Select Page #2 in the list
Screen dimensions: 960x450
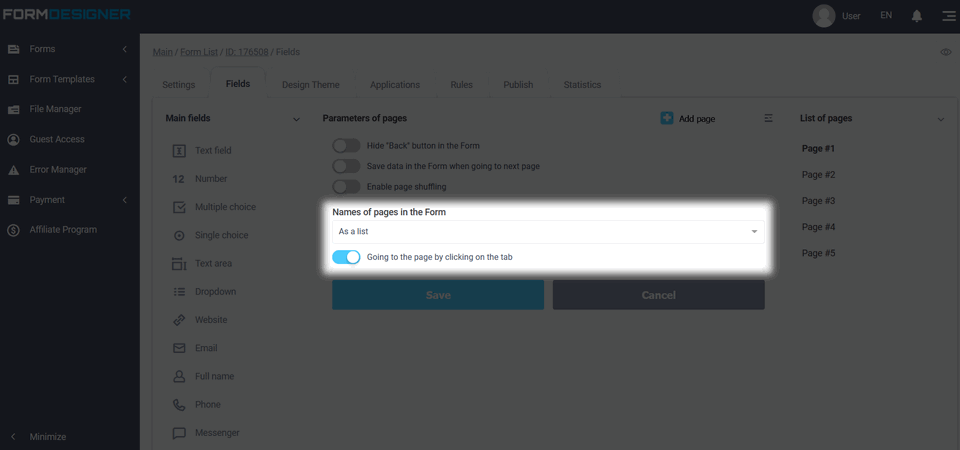[x=819, y=174]
